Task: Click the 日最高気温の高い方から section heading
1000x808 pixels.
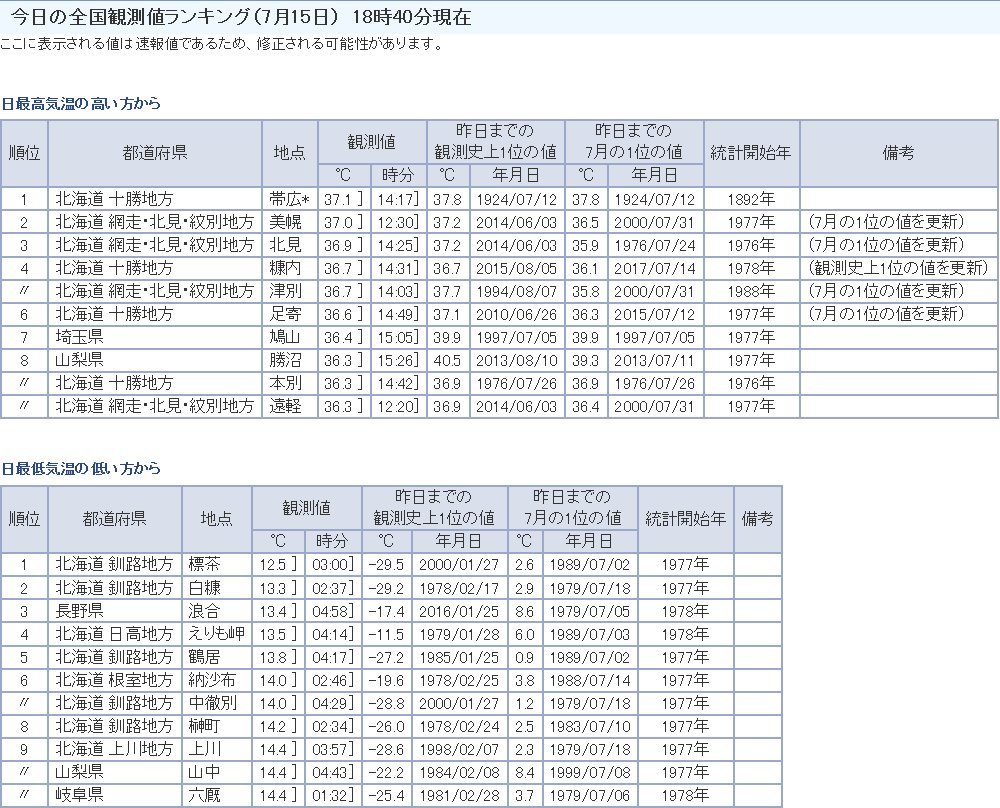Action: click(80, 103)
